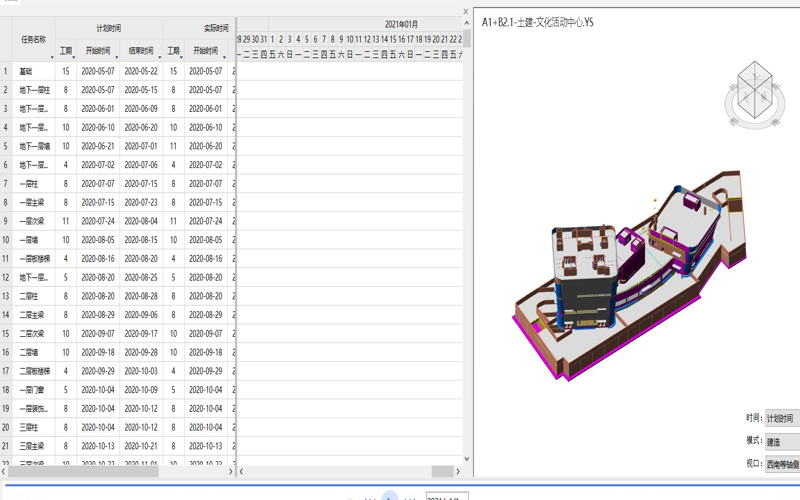This screenshot has height=500, width=800.
Task: Click planned end date 2020-07-01 in row 5
Action: [x=141, y=146]
